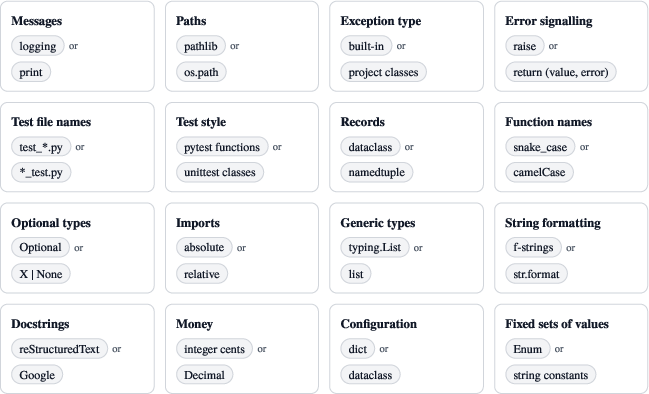Choose relative under Imports

tap(202, 274)
